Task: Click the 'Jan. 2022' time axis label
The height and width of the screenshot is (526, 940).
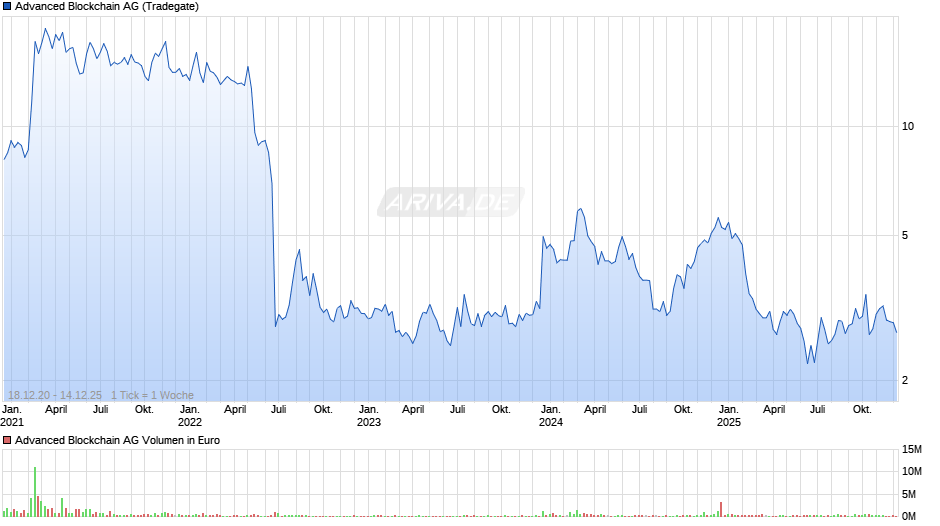Action: click(189, 416)
